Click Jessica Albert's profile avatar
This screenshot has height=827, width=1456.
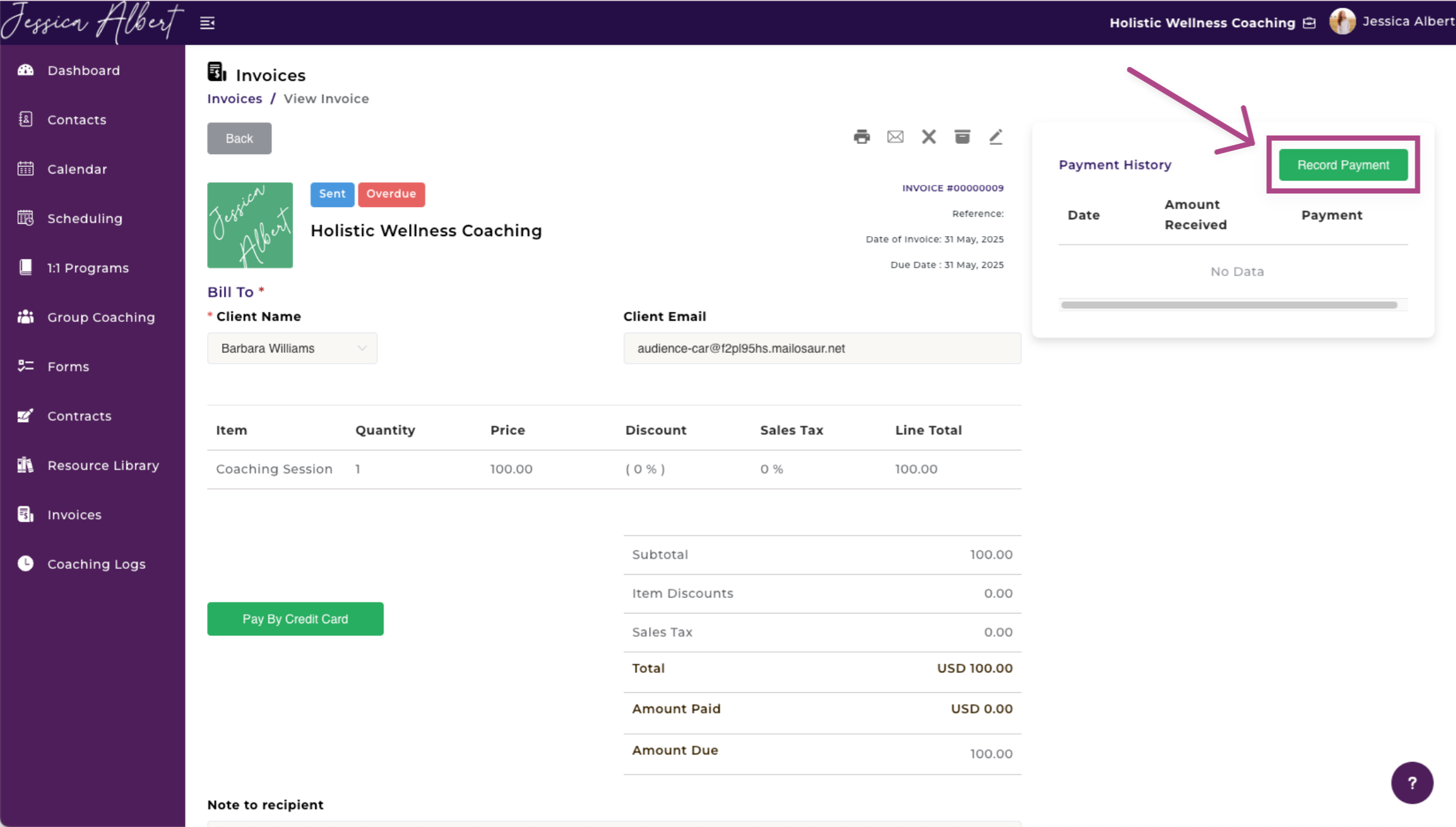pyautogui.click(x=1342, y=21)
